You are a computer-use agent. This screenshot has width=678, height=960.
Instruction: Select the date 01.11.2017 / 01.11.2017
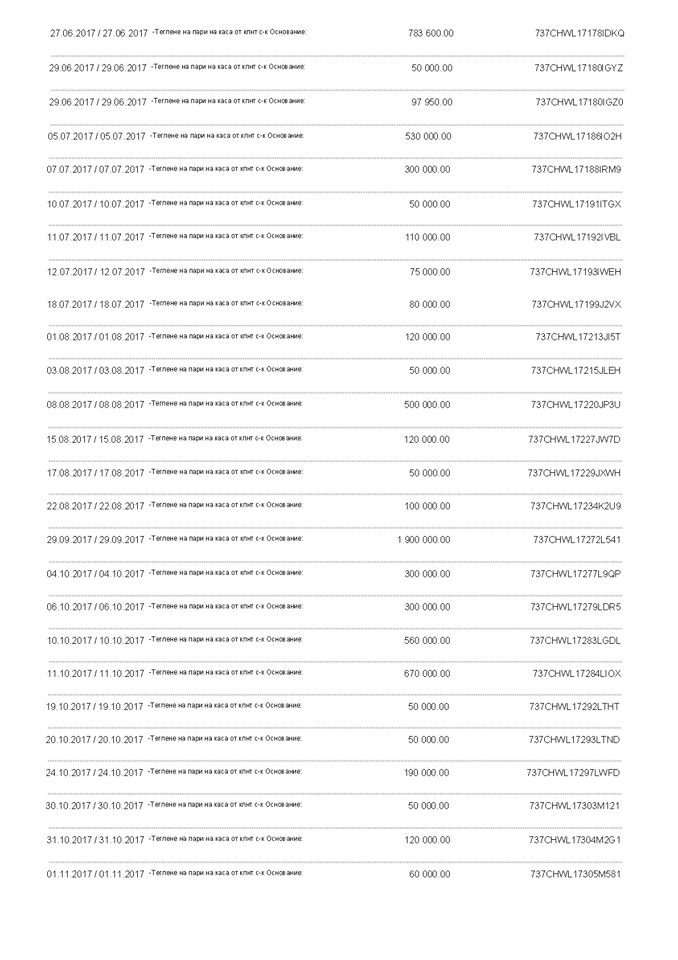96,875
